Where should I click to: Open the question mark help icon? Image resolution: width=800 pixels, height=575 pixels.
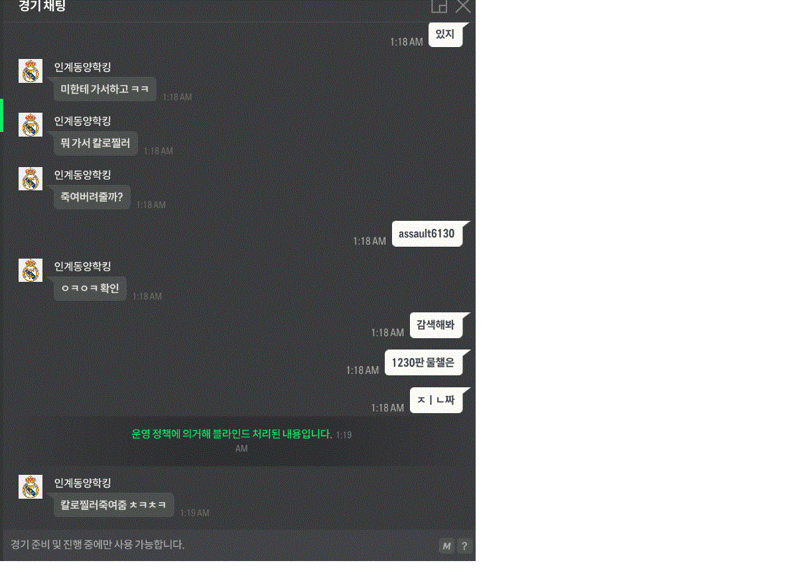[464, 546]
